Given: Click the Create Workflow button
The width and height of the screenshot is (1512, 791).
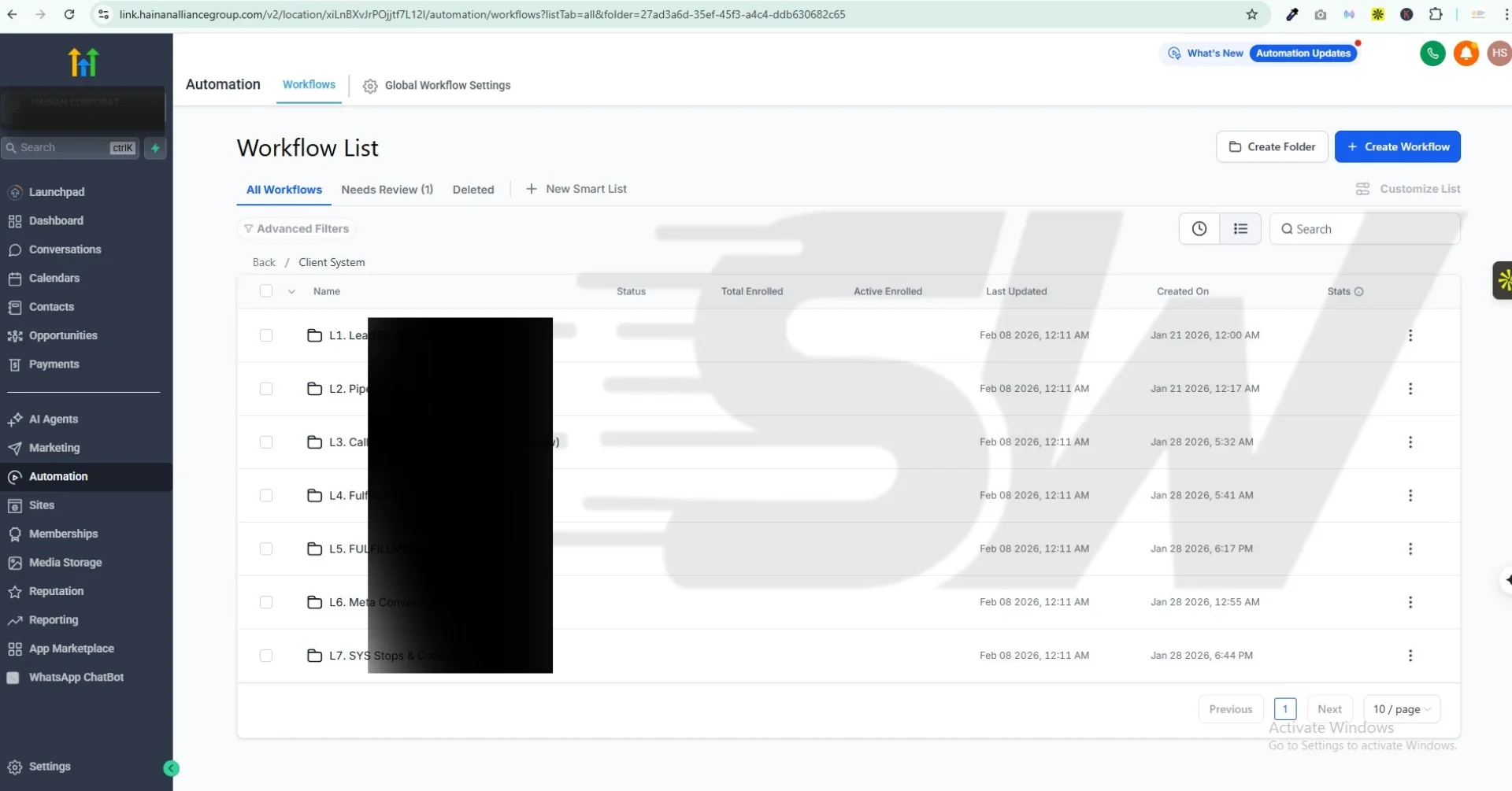Looking at the screenshot, I should pyautogui.click(x=1397, y=147).
